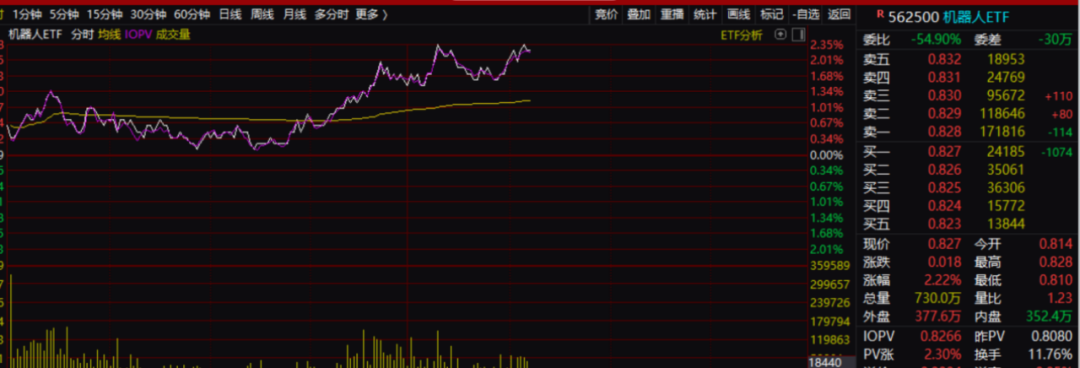
Task: Click the red R icon before 562500
Action: 880,13
